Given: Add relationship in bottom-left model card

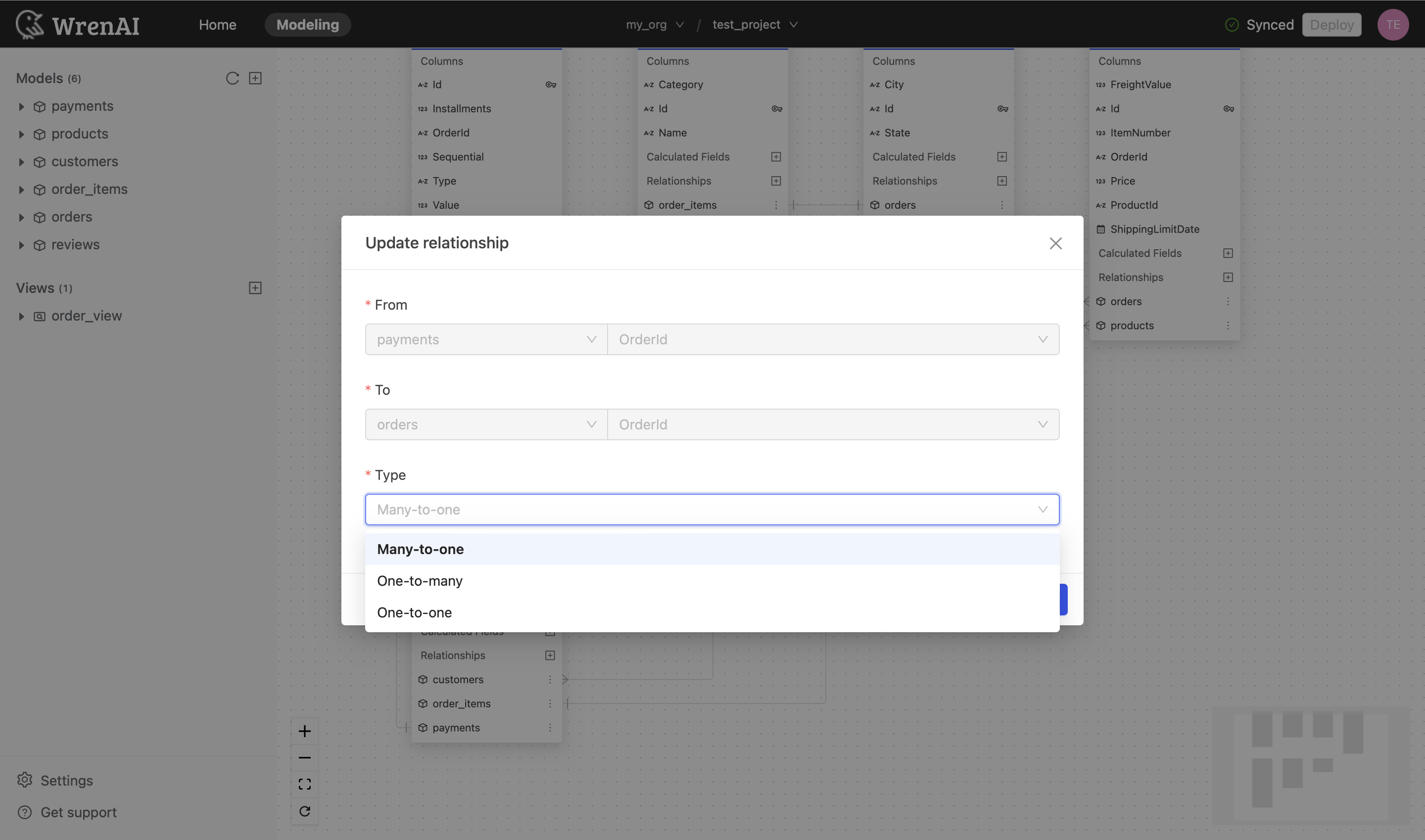Looking at the screenshot, I should (x=550, y=655).
